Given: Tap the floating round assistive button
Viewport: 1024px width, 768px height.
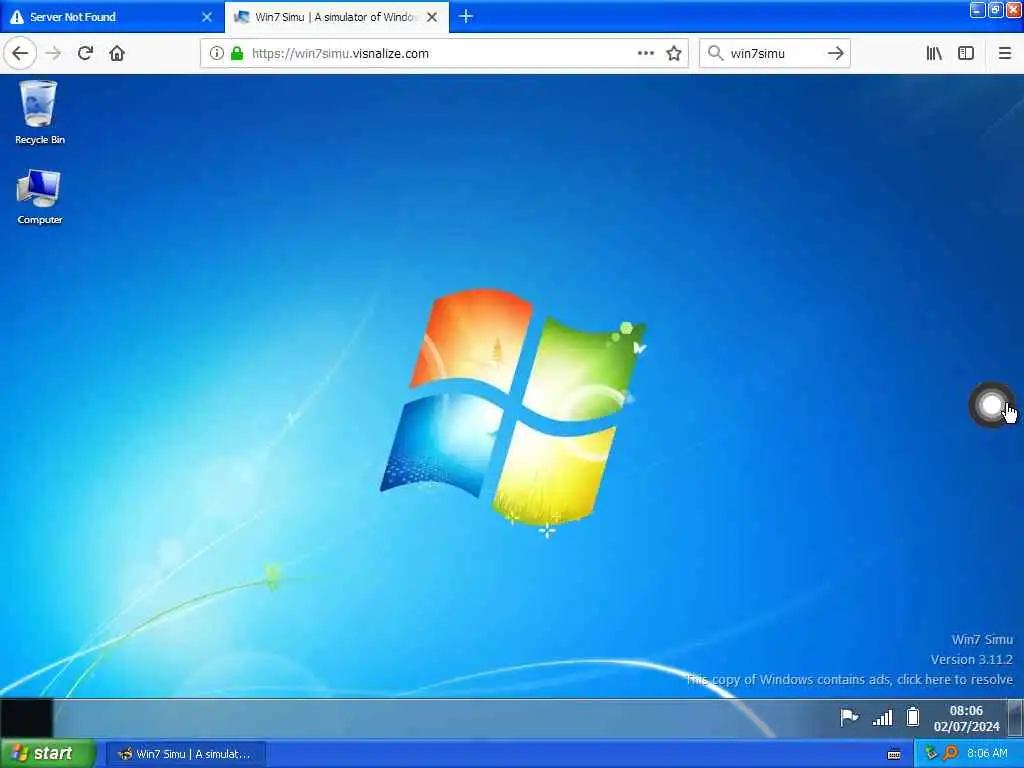Looking at the screenshot, I should (x=991, y=406).
